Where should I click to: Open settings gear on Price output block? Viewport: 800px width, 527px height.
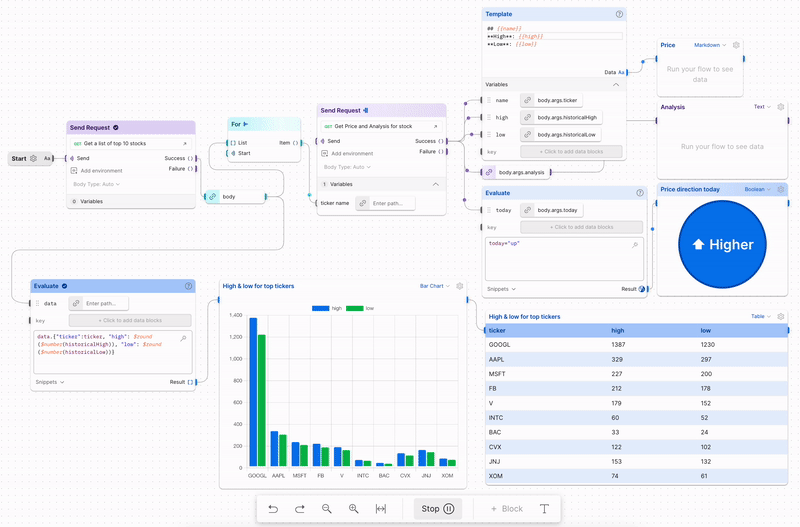[x=737, y=45]
